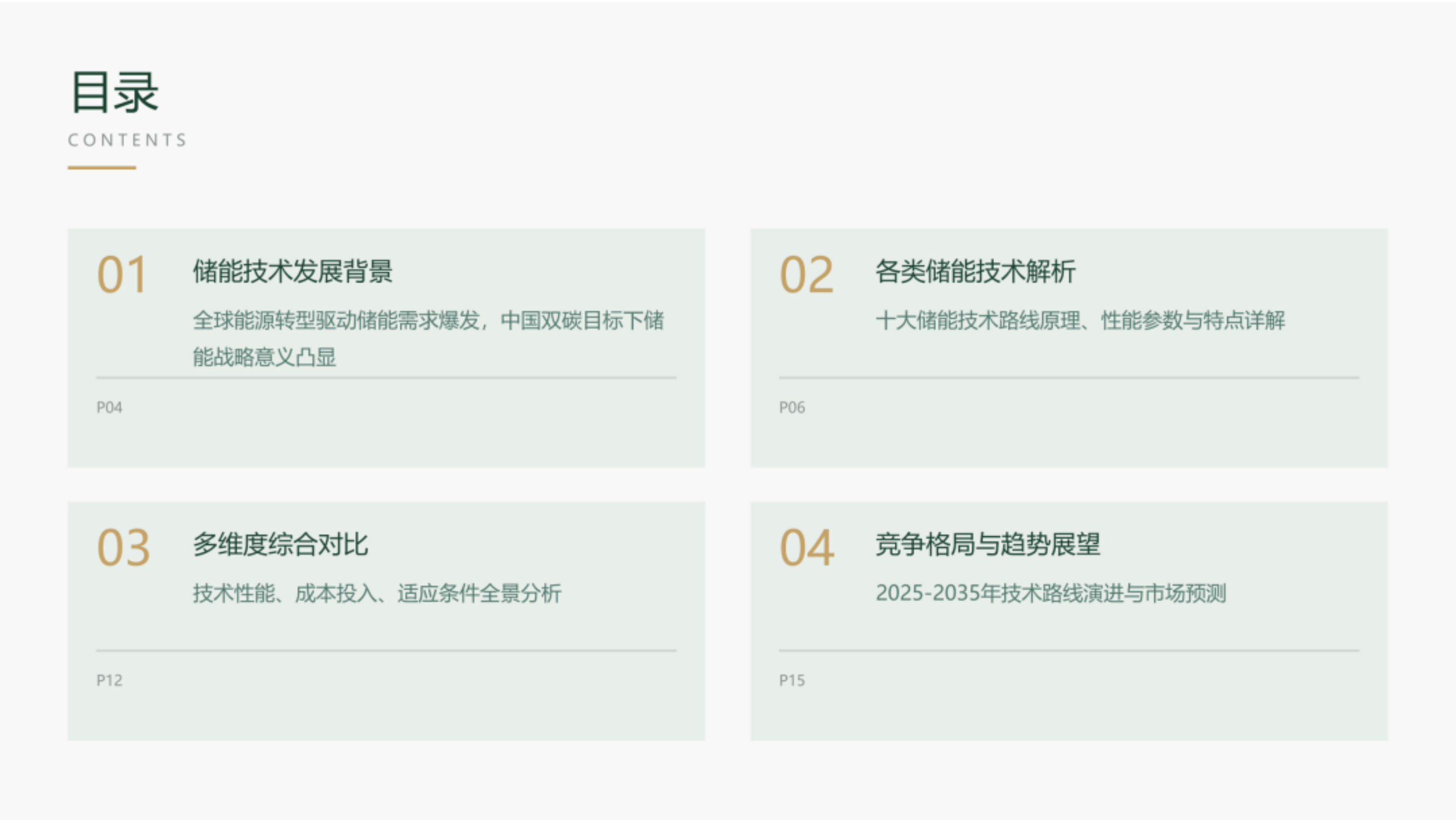Select the section number 02
Image resolution: width=1456 pixels, height=820 pixels.
(x=807, y=275)
